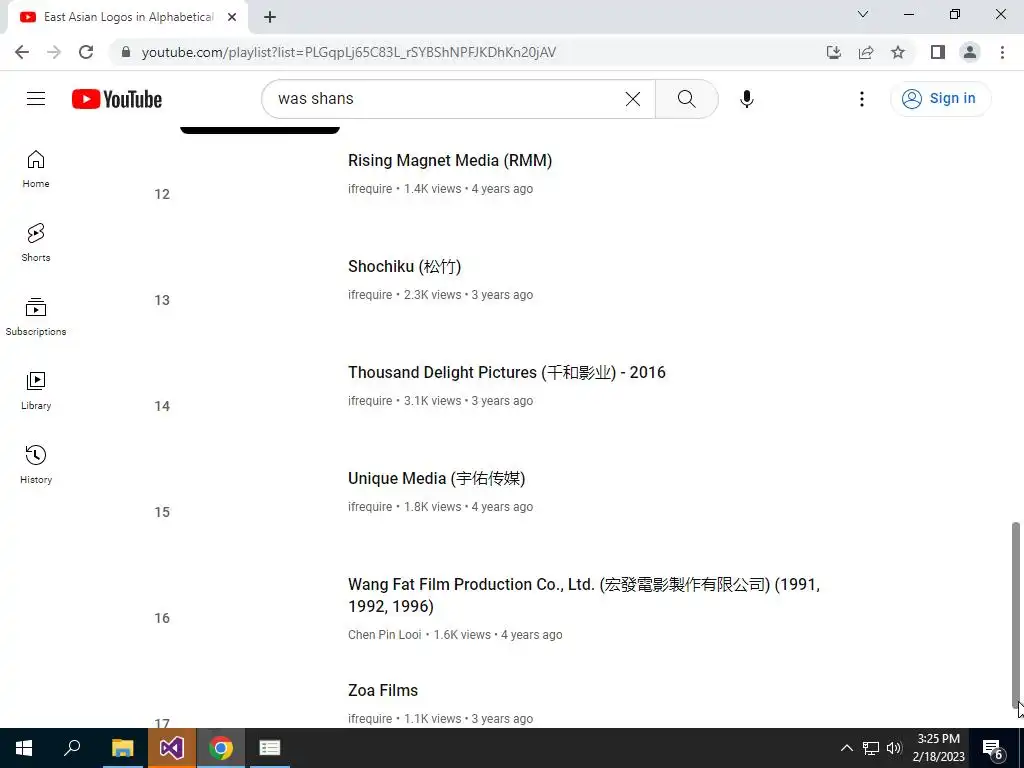The image size is (1024, 768).
Task: Bookmark this page with the star
Action: click(898, 52)
